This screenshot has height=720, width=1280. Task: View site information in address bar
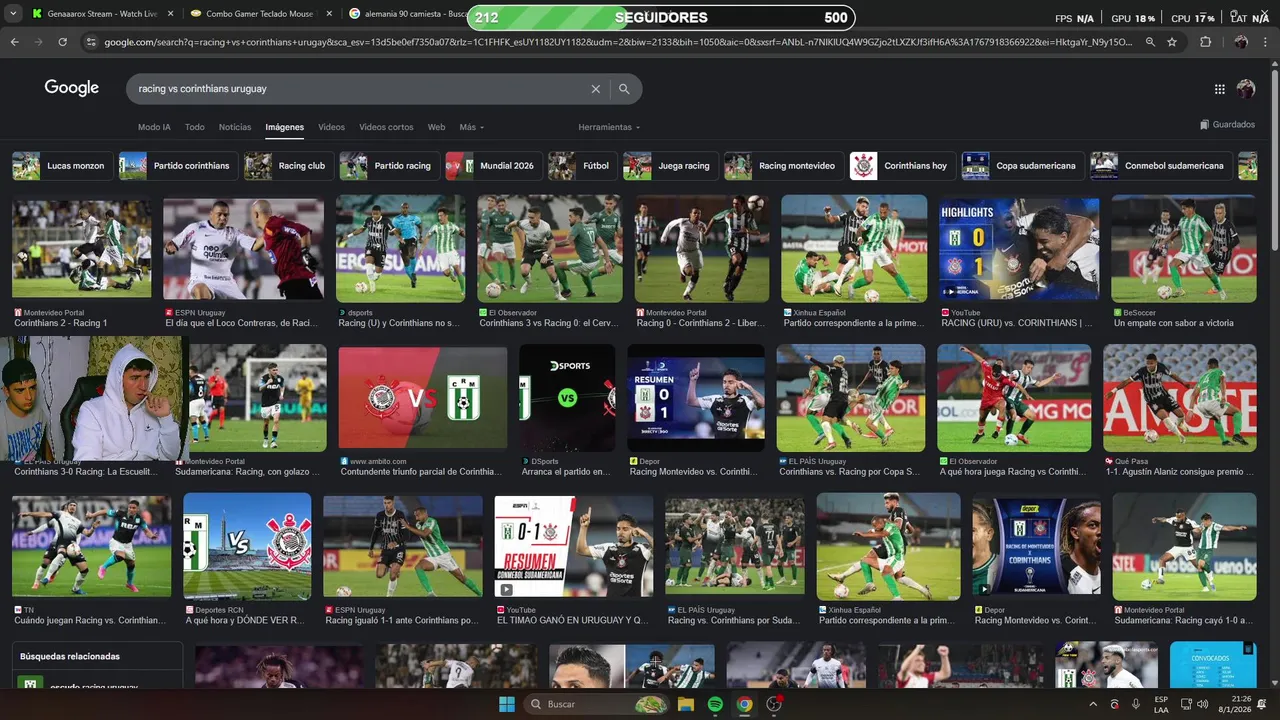coord(91,42)
